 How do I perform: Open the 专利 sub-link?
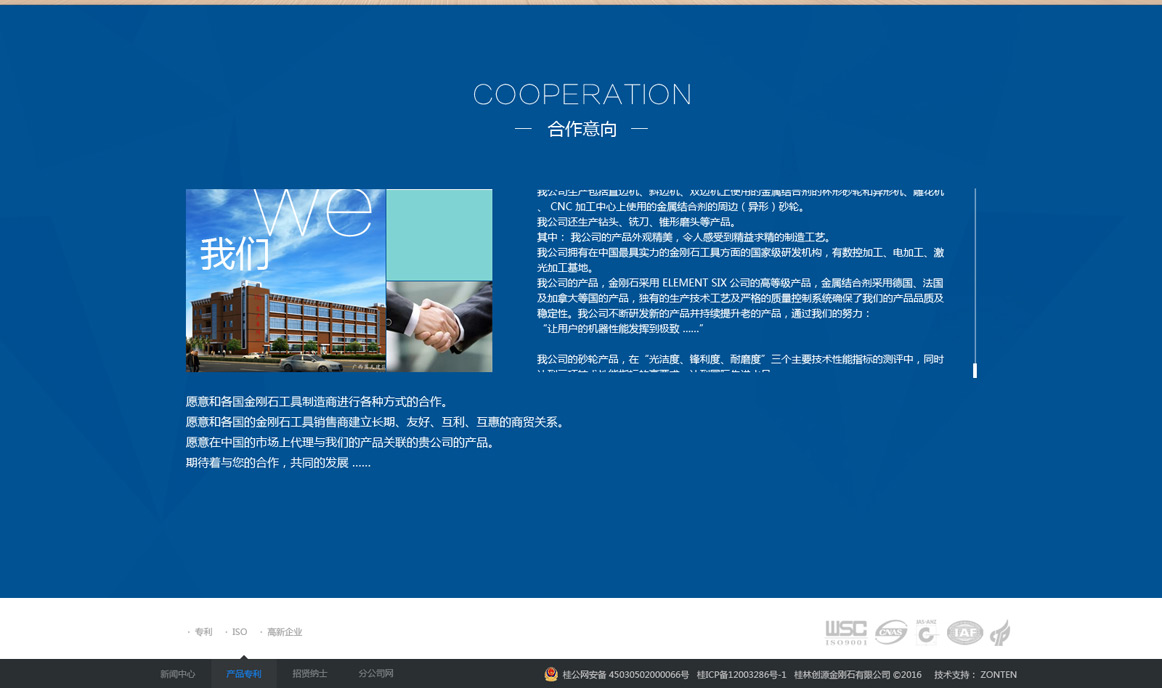click(x=203, y=632)
